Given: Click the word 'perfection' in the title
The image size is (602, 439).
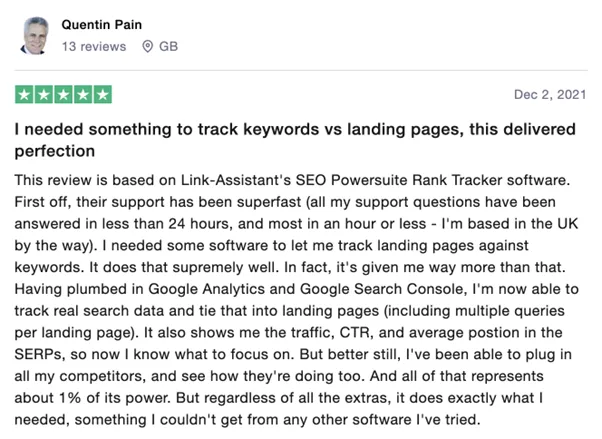Looking at the screenshot, I should click(x=55, y=151).
